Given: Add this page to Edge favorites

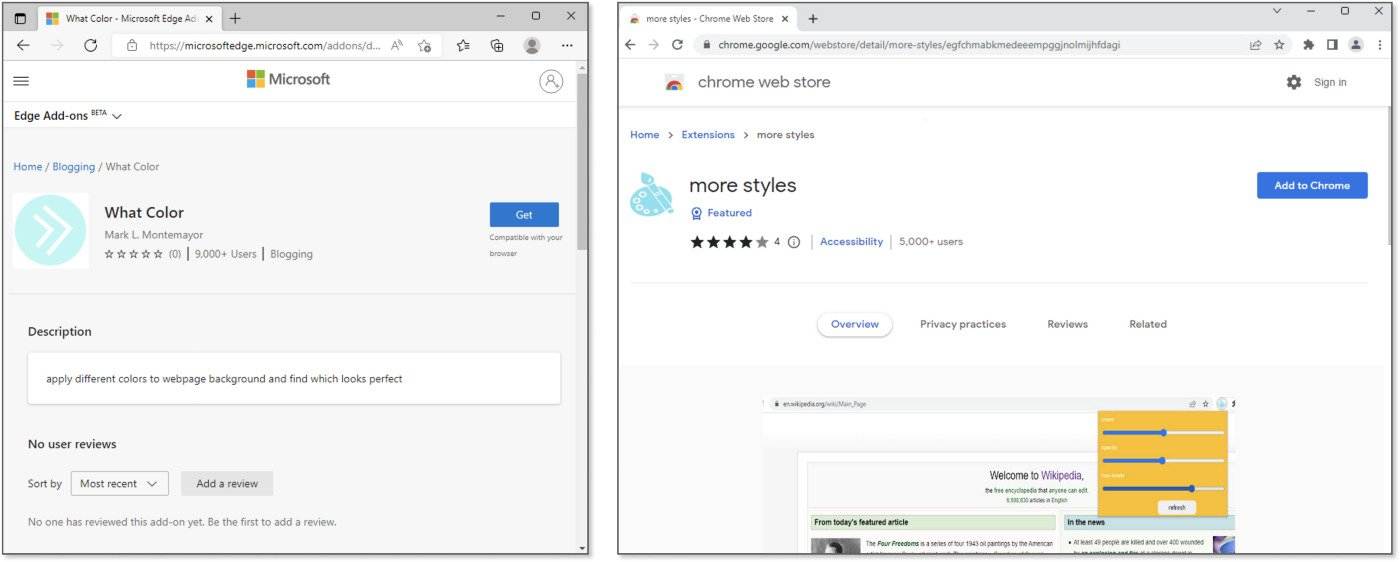Looking at the screenshot, I should [x=424, y=45].
